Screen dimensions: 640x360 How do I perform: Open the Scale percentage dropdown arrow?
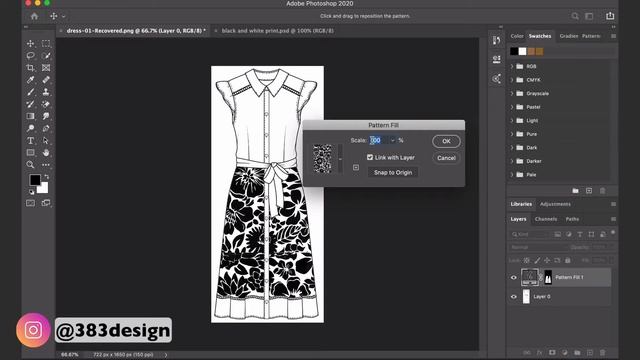click(393, 140)
